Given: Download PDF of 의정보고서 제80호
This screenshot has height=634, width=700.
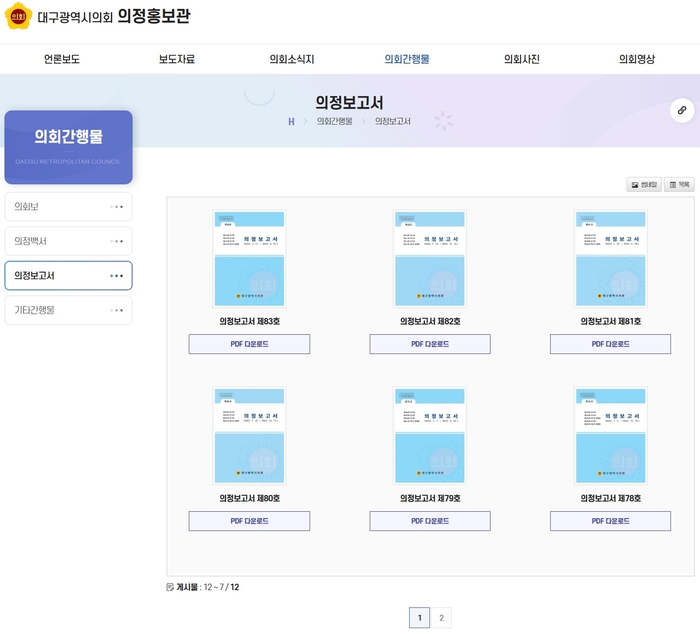Looking at the screenshot, I should 249,521.
